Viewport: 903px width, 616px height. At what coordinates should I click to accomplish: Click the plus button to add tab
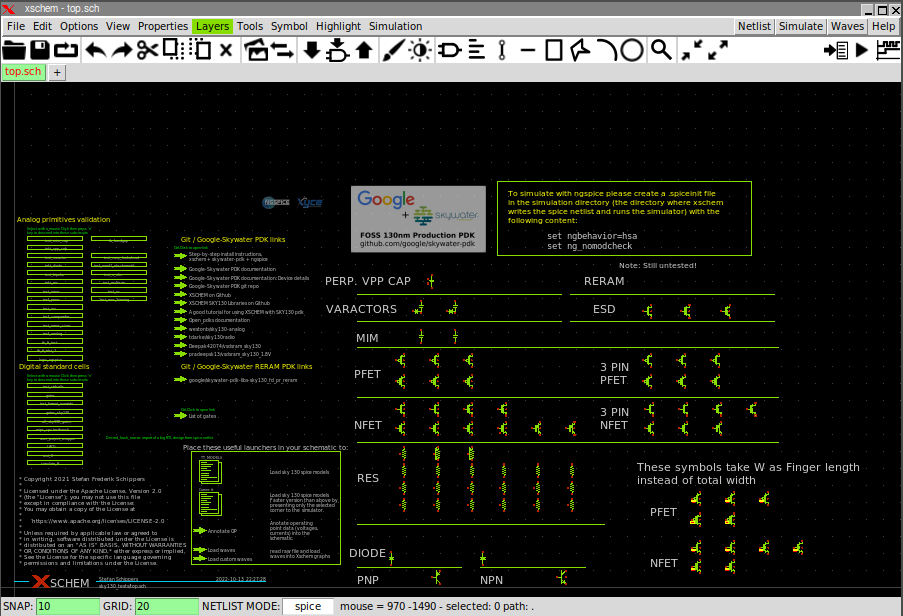pyautogui.click(x=58, y=72)
